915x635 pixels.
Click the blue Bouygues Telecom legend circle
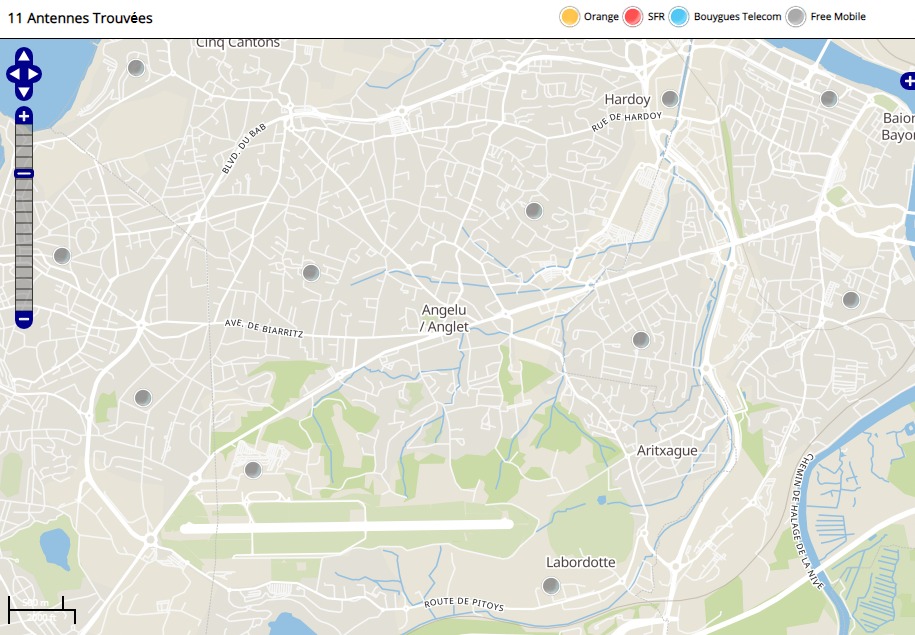click(x=679, y=17)
